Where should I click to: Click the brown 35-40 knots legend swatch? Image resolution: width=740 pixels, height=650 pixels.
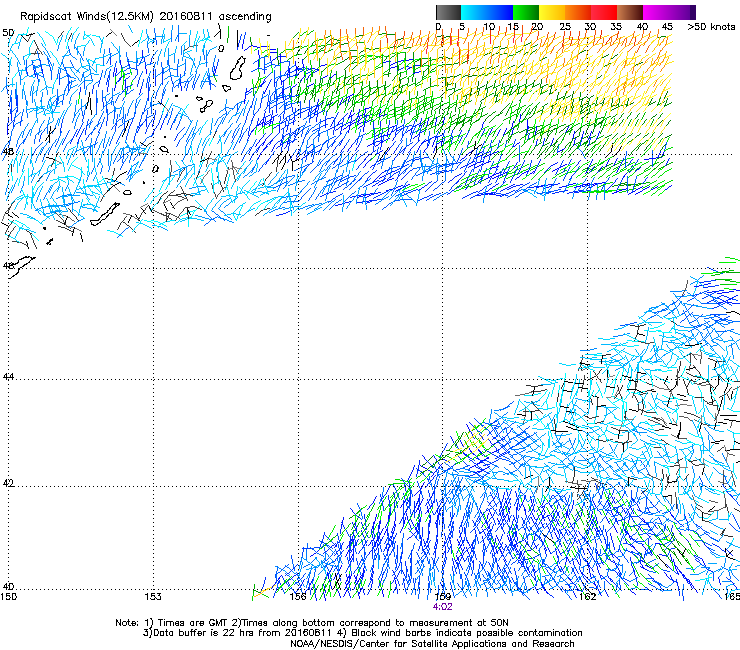point(630,12)
